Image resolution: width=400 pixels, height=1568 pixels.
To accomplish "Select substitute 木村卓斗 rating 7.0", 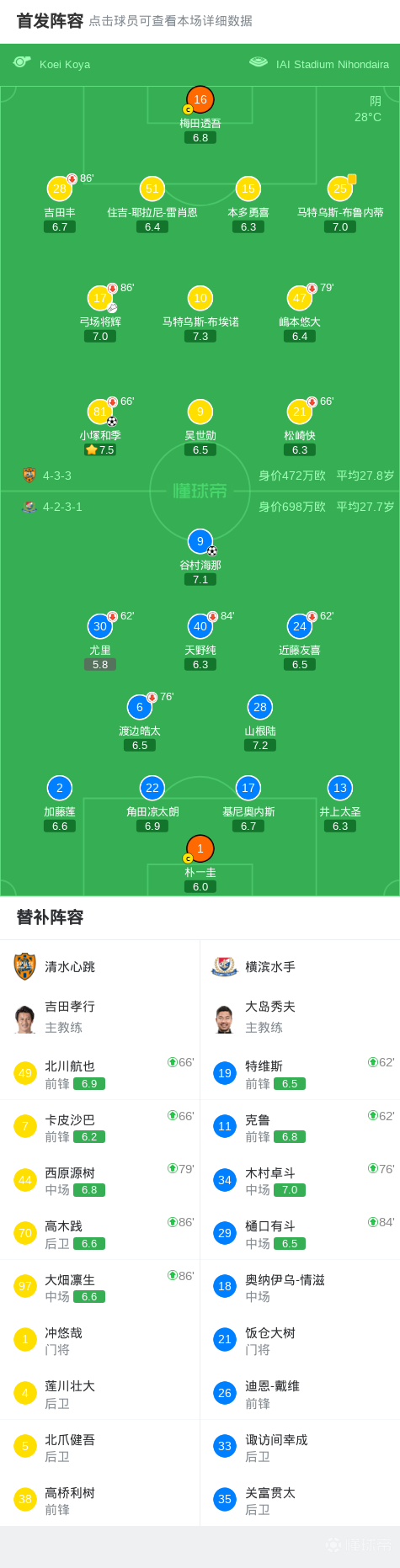I will [290, 1190].
